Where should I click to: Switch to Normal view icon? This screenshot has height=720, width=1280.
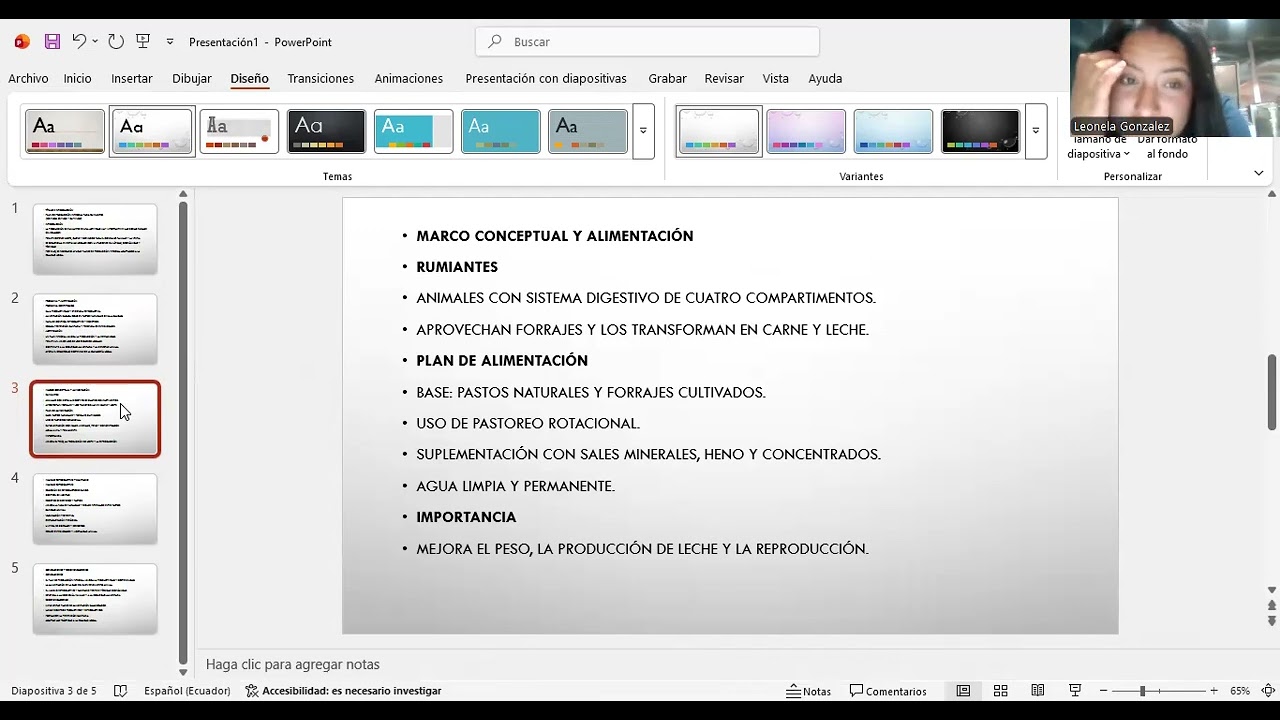[963, 691]
